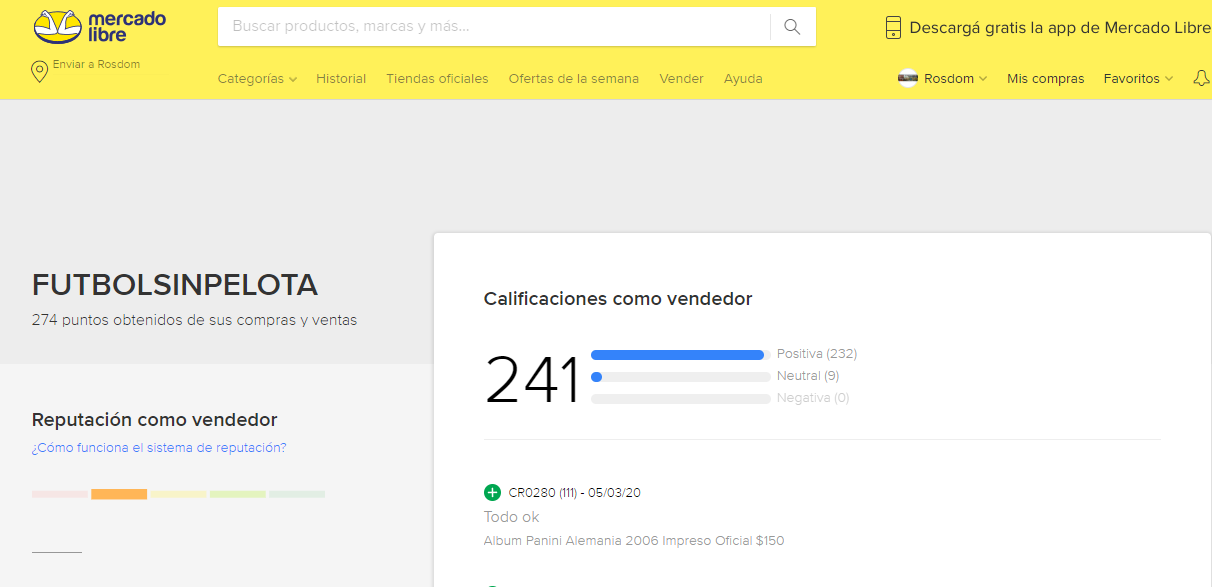Open the Rosdom account dropdown

point(955,78)
